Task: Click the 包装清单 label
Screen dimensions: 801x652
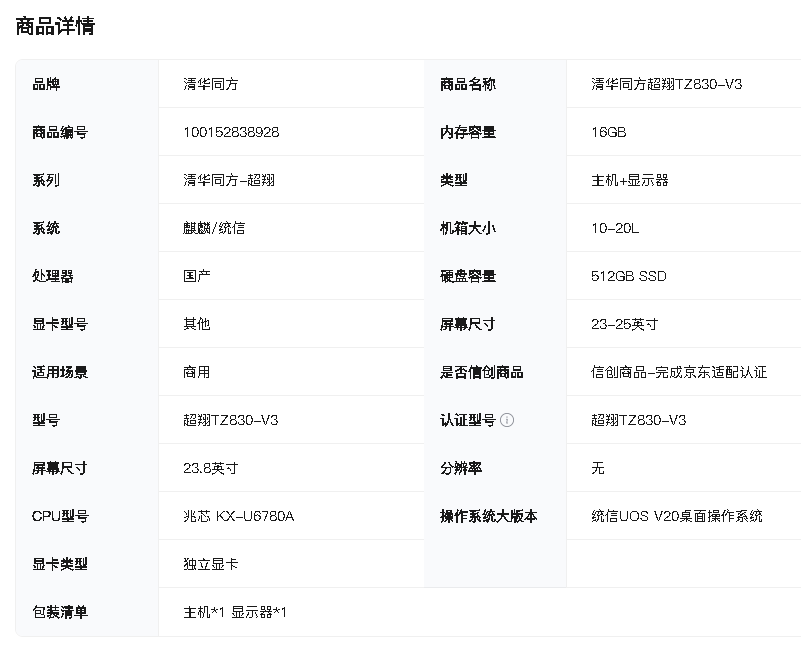Action: pos(60,612)
